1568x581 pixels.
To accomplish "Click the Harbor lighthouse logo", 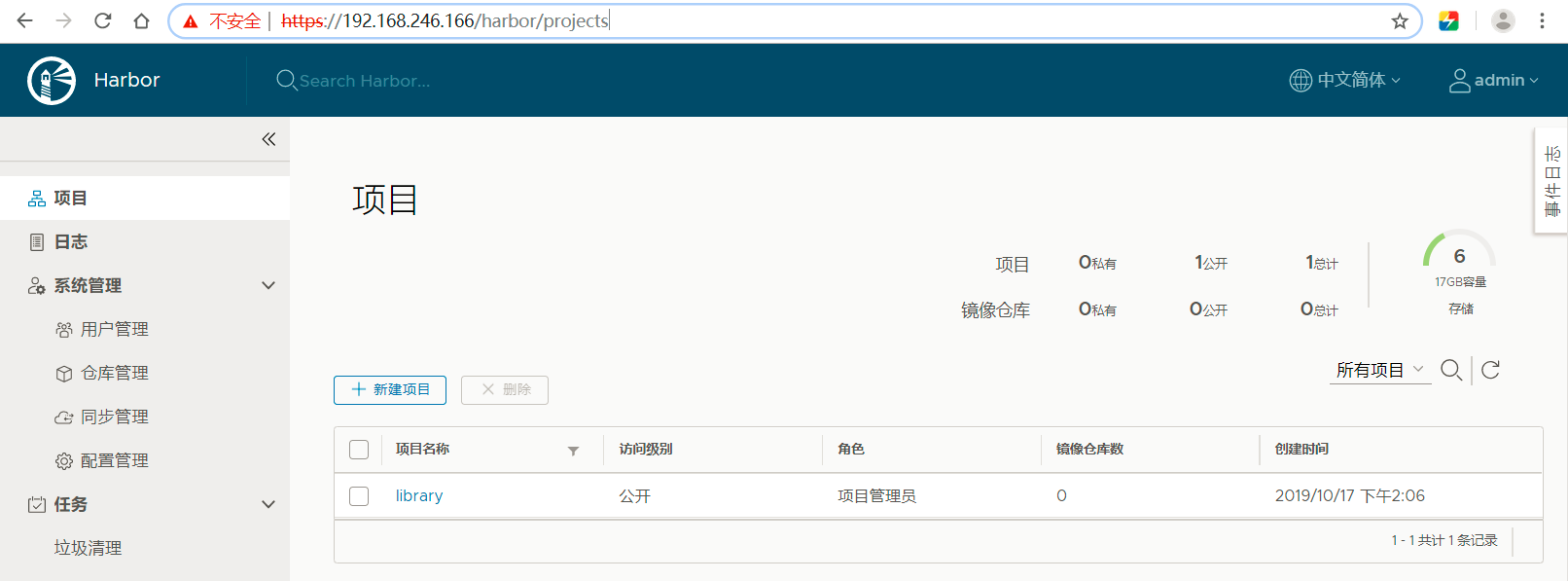I will 52,80.
